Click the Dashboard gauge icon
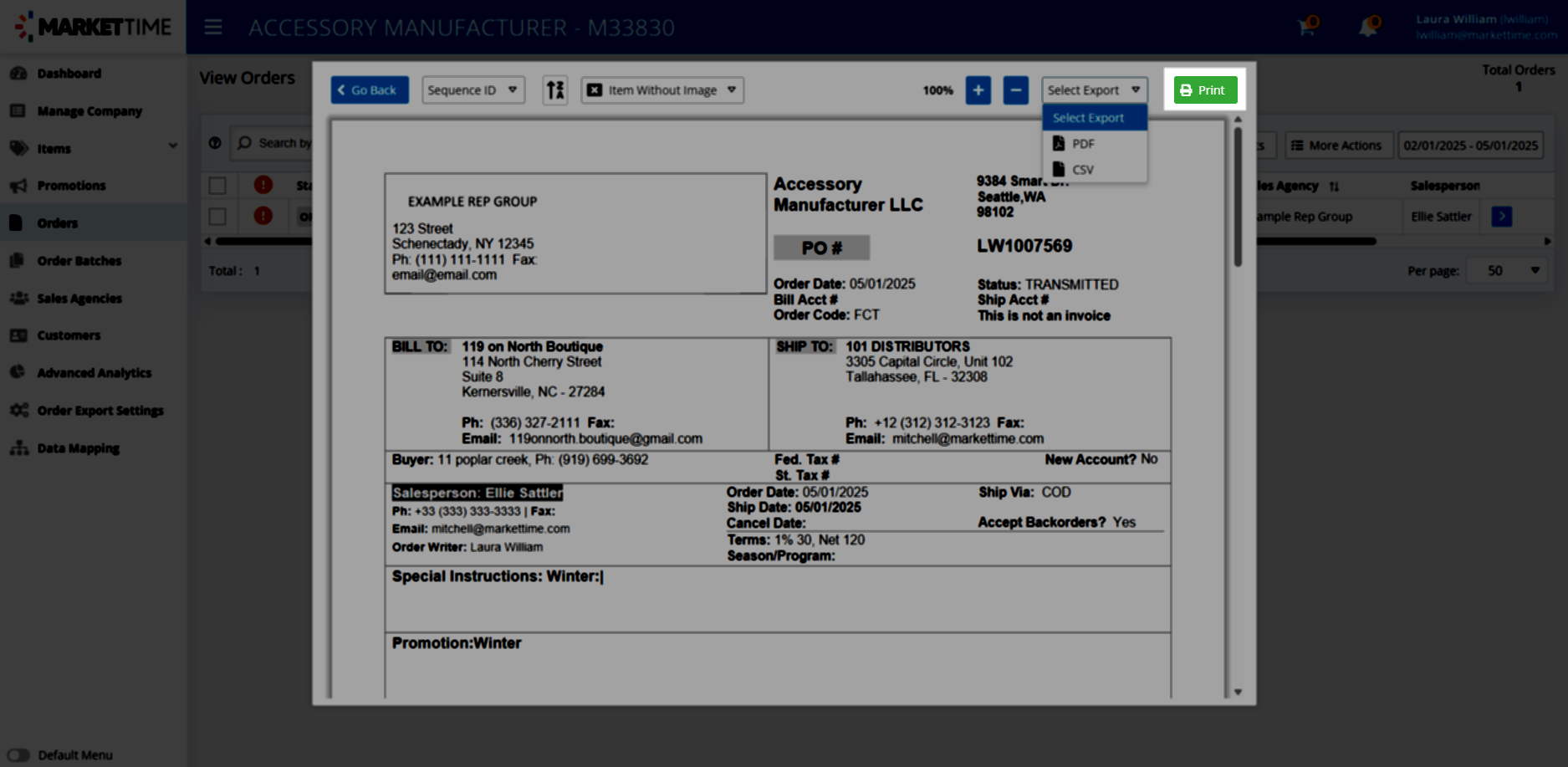The width and height of the screenshot is (1568, 767). [18, 74]
